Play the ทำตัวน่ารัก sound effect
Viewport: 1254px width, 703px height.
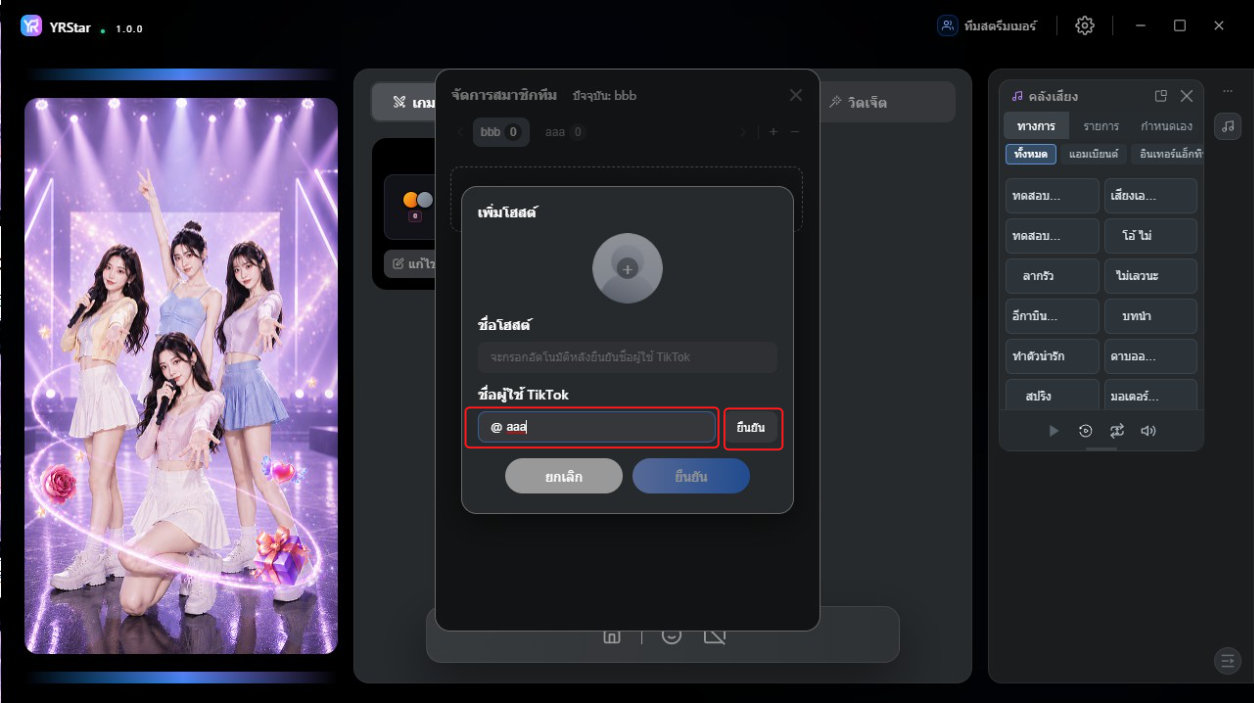1052,356
